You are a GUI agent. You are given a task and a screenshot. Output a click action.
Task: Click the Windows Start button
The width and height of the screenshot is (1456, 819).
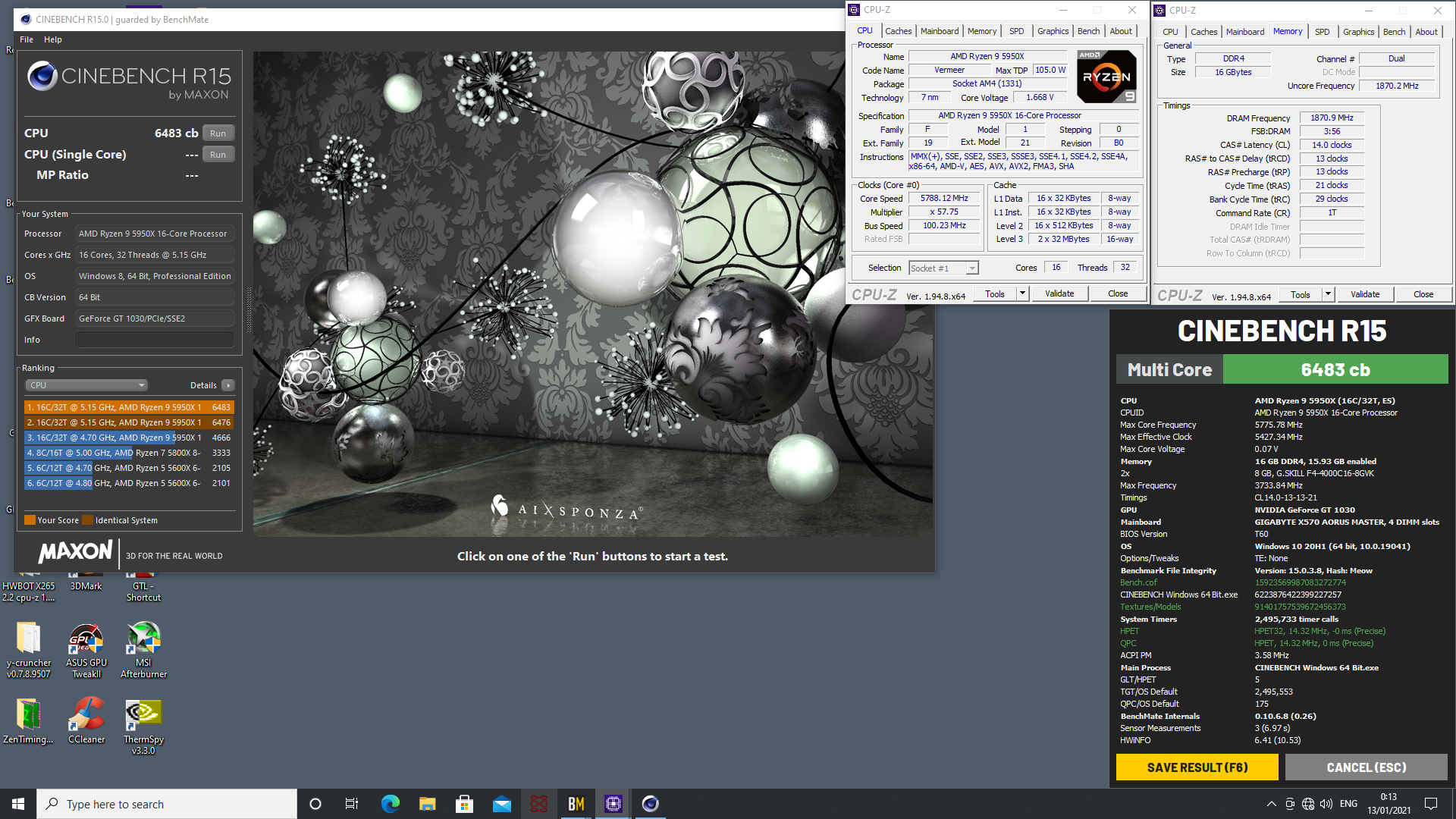(18, 804)
